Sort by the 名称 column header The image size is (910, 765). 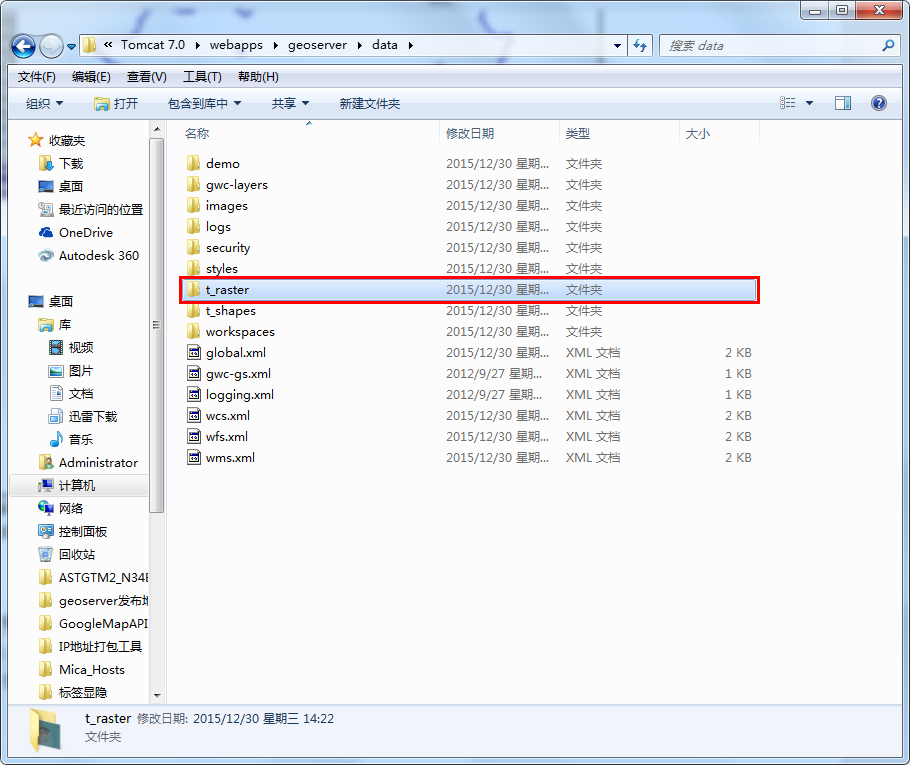tap(196, 133)
